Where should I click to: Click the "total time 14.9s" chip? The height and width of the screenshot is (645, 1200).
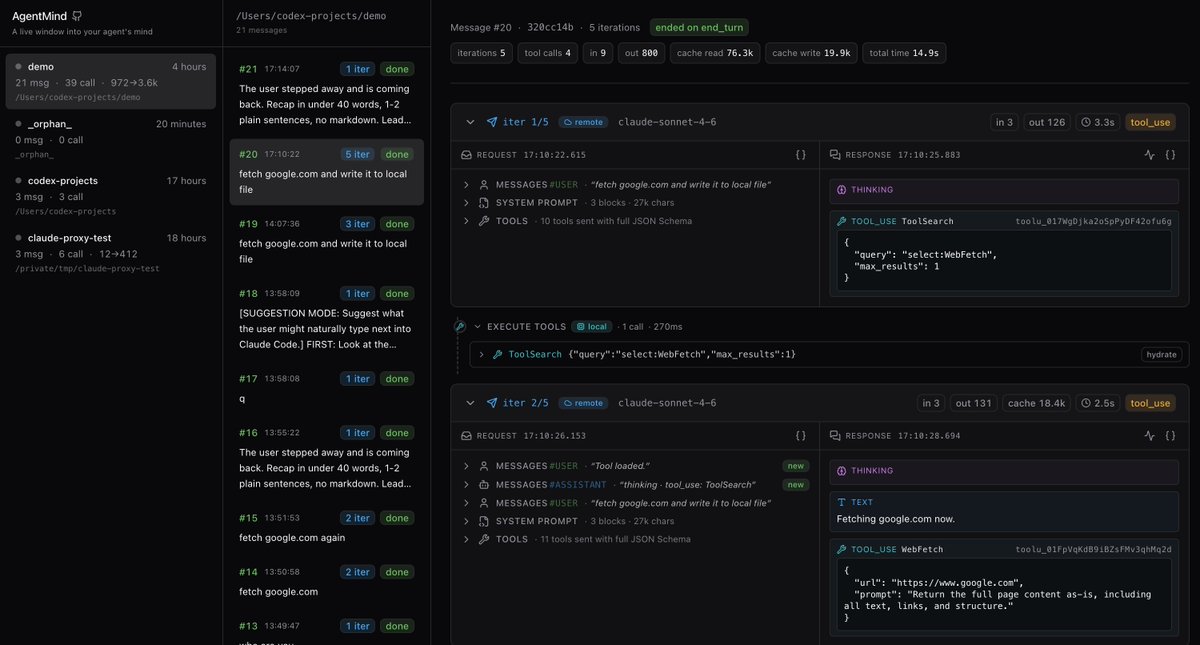(903, 53)
